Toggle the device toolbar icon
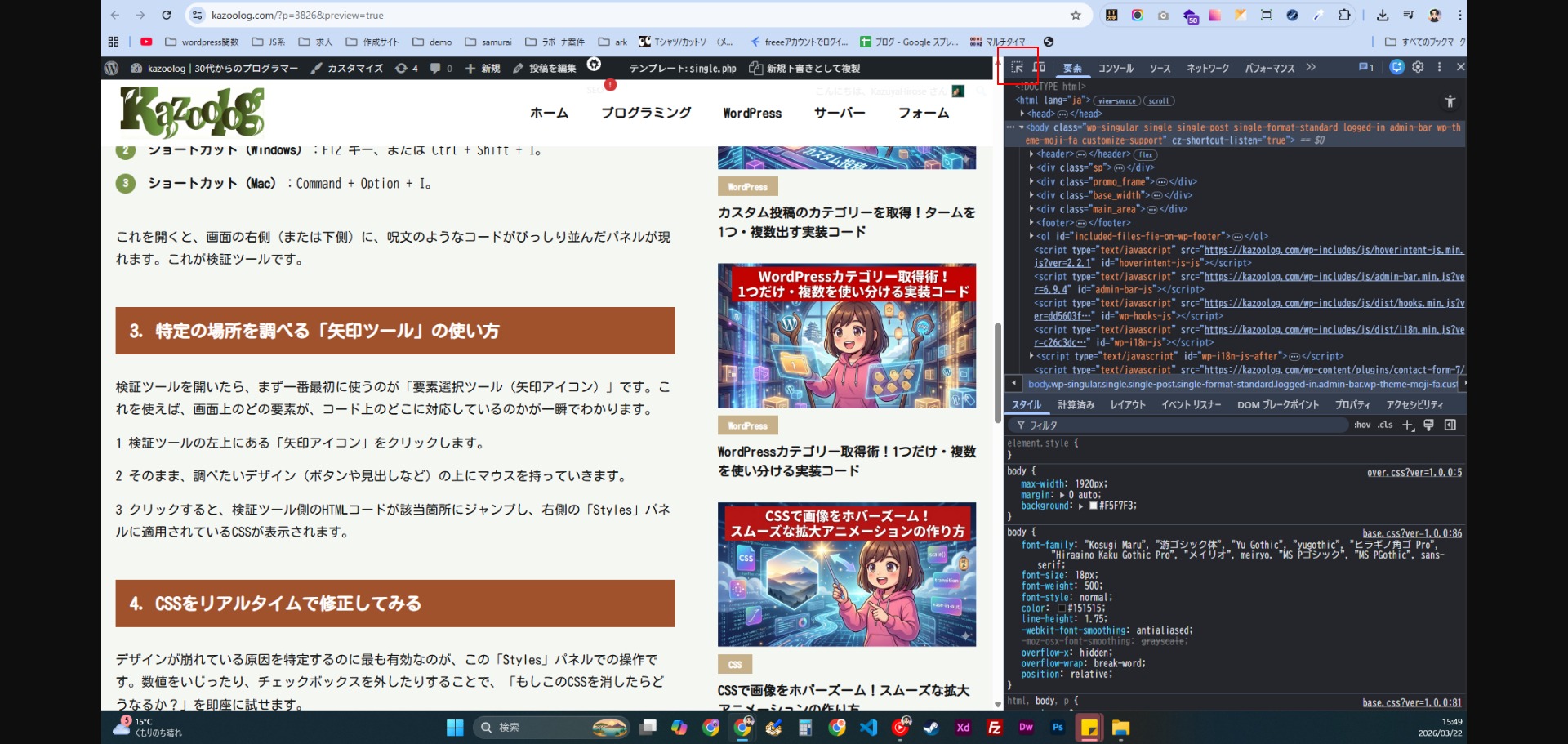 click(1039, 68)
